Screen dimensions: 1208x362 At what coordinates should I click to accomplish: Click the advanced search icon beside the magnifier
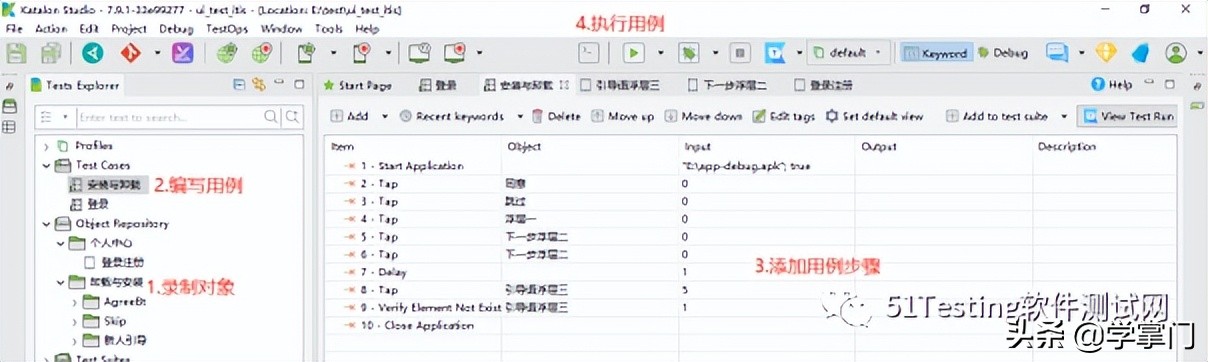click(x=293, y=118)
